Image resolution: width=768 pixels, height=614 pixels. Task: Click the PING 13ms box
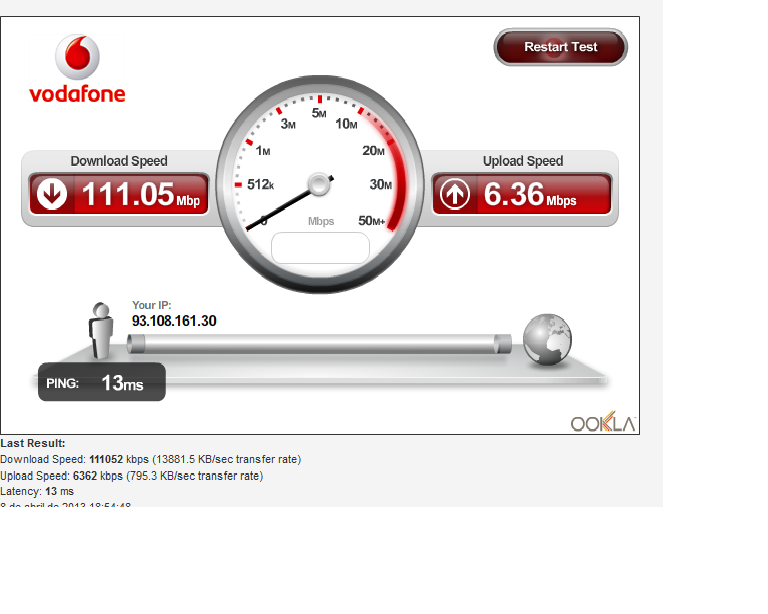tap(102, 382)
